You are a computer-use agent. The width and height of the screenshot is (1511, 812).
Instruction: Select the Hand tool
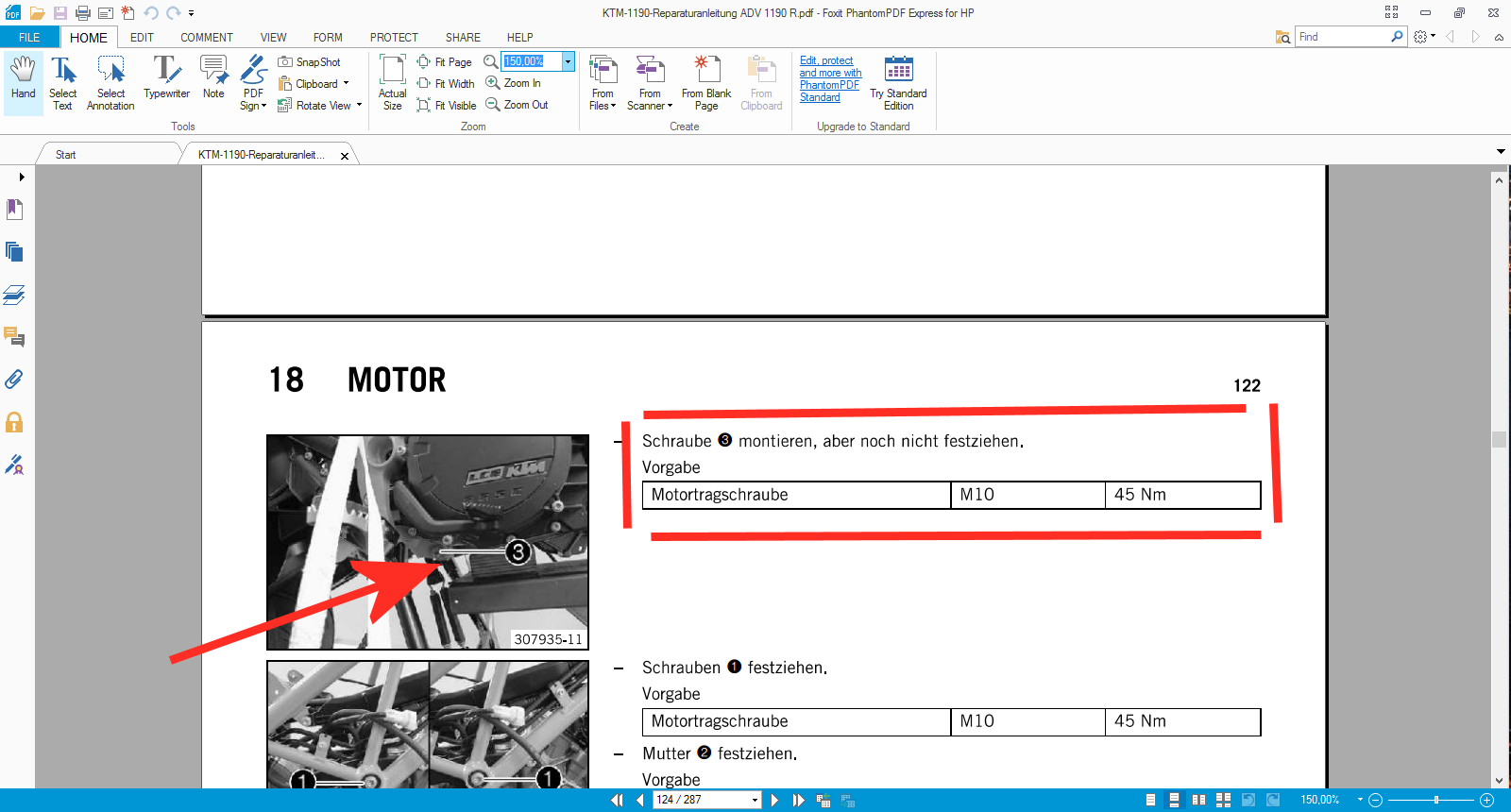pos(23,81)
